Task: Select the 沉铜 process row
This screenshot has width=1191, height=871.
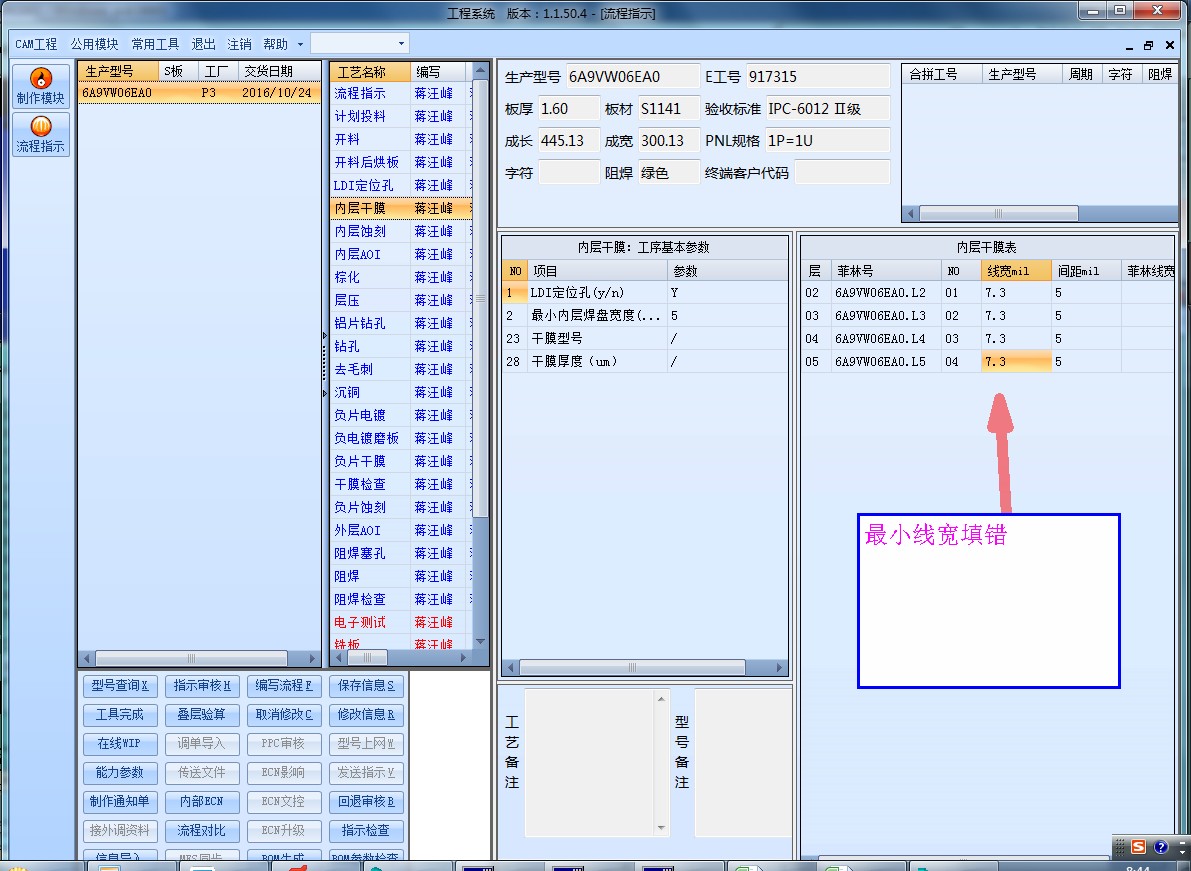Action: click(x=401, y=393)
